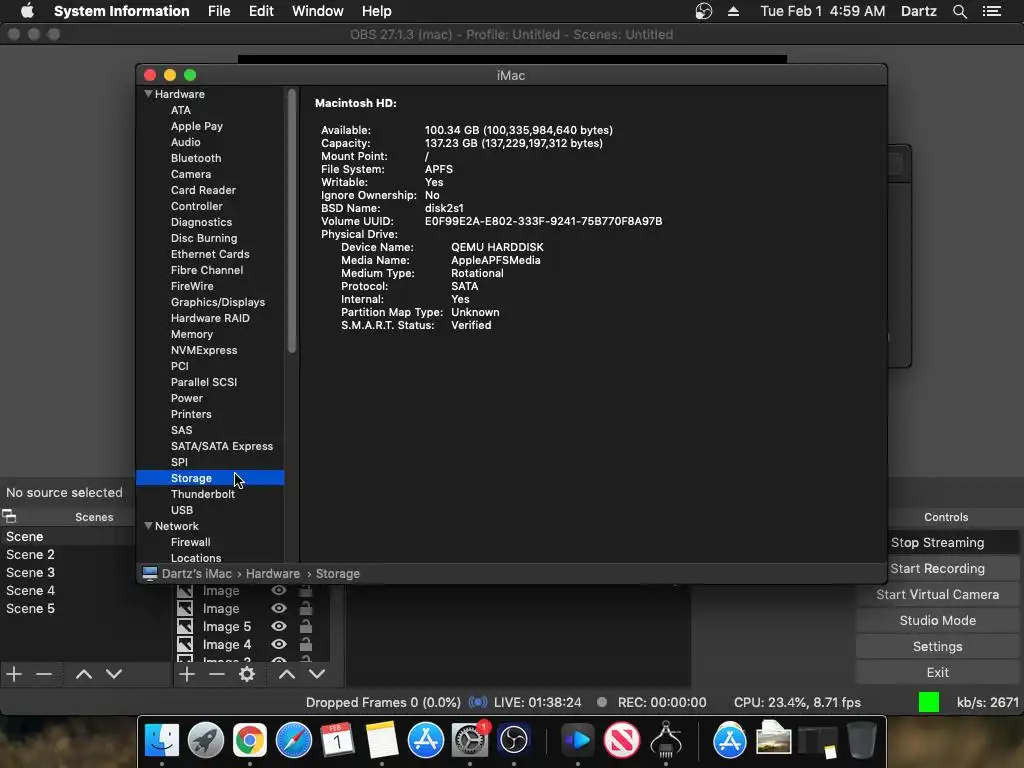1024x768 pixels.
Task: Open the System Information app menu
Action: (121, 11)
